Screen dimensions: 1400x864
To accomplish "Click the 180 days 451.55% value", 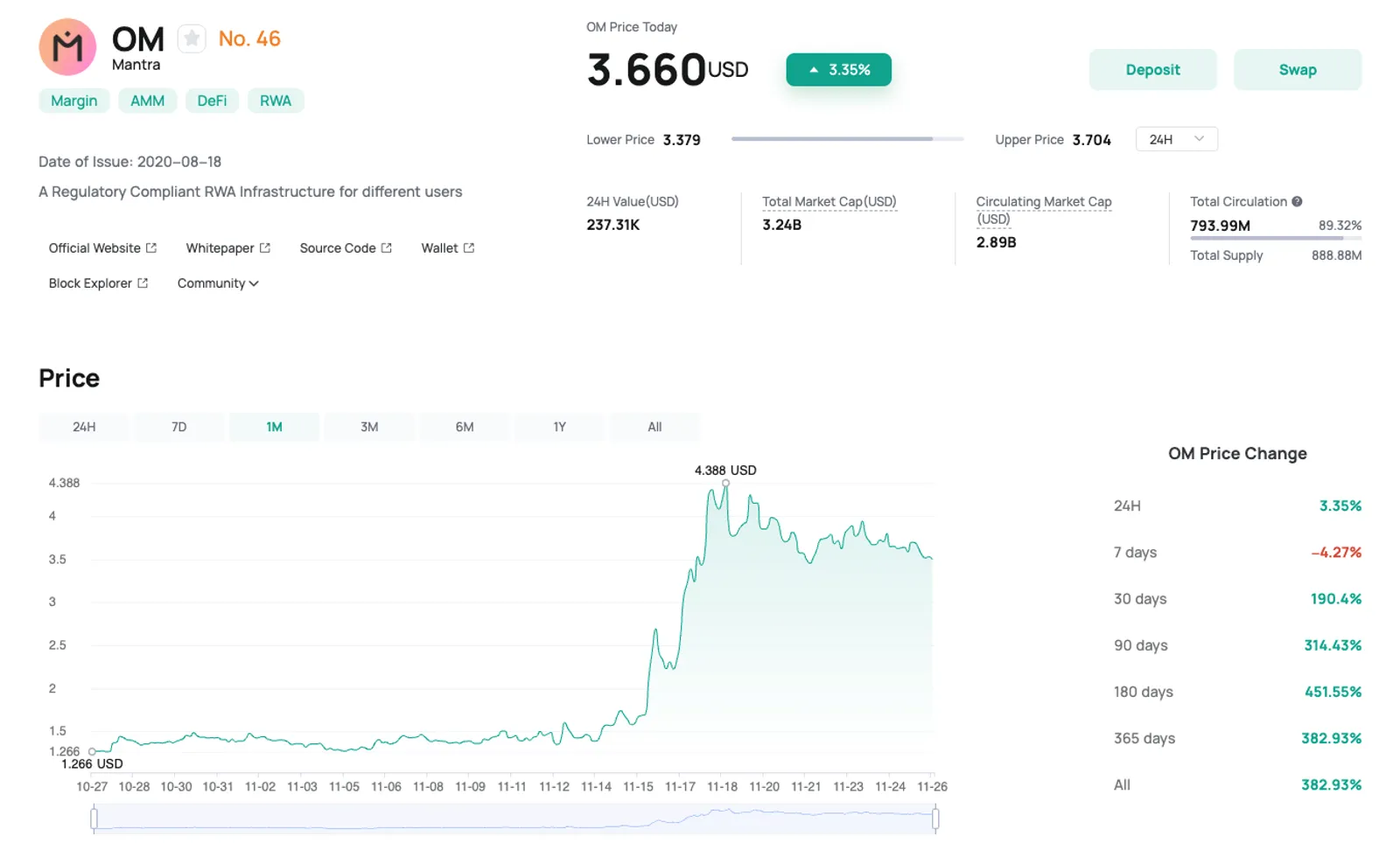I will [1333, 692].
